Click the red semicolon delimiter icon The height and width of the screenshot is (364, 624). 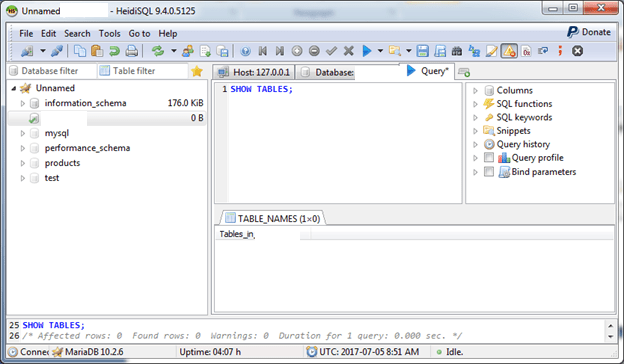tap(560, 51)
